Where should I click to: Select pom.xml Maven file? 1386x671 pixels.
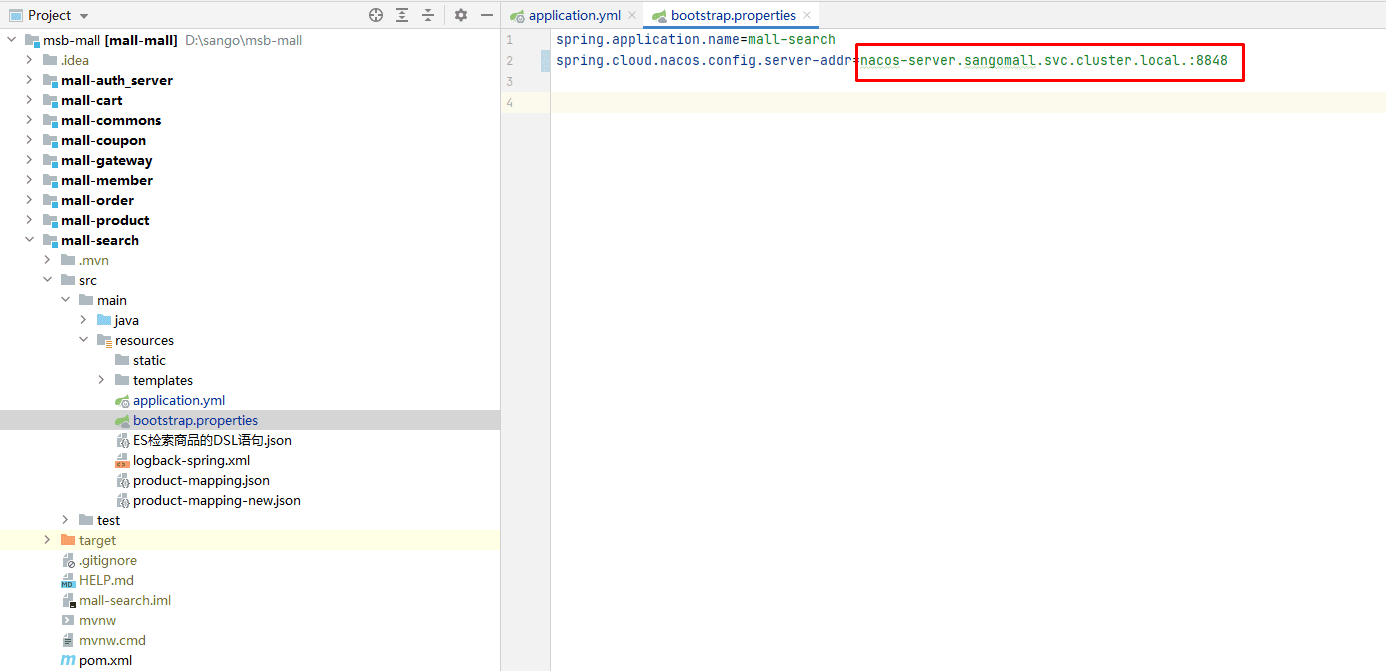(105, 660)
